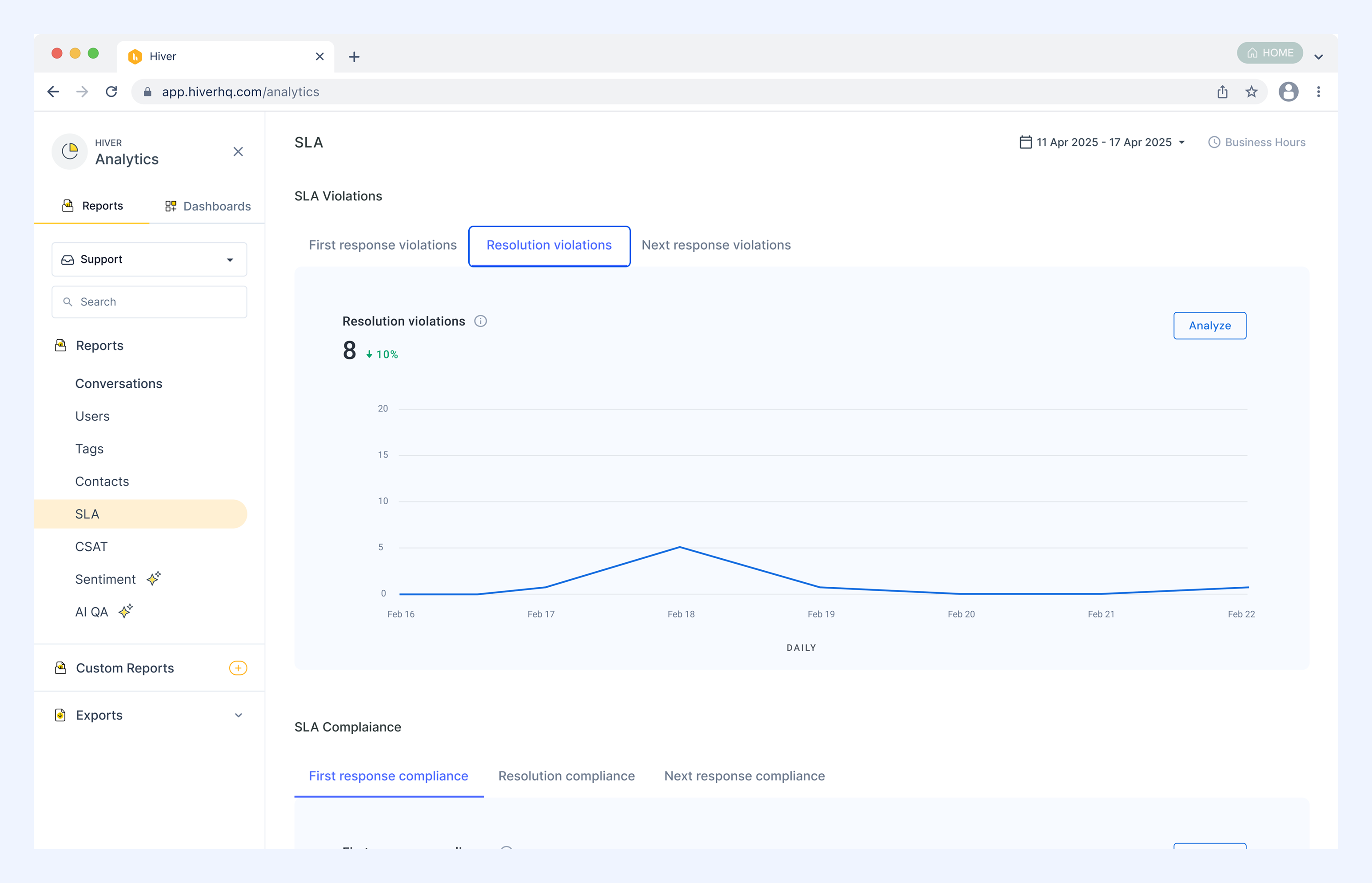
Task: Switch to the Dashboards tab
Action: click(x=207, y=206)
